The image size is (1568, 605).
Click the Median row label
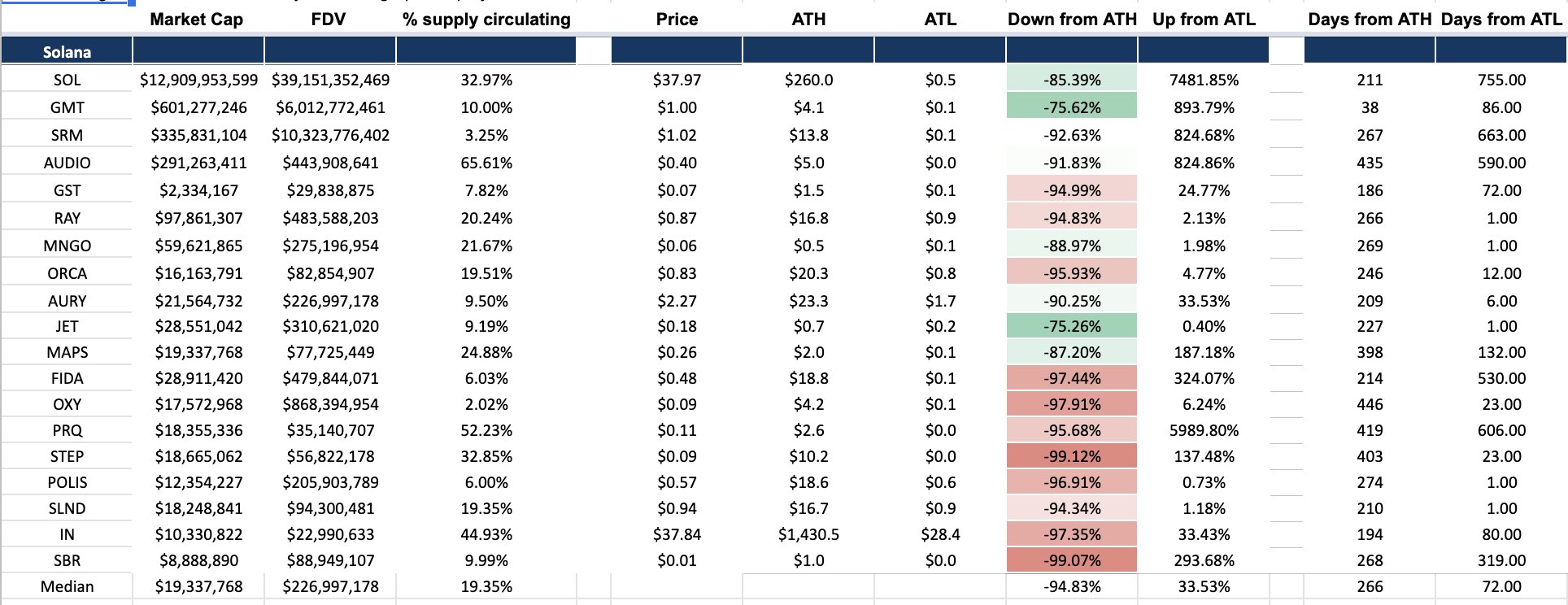point(67,586)
